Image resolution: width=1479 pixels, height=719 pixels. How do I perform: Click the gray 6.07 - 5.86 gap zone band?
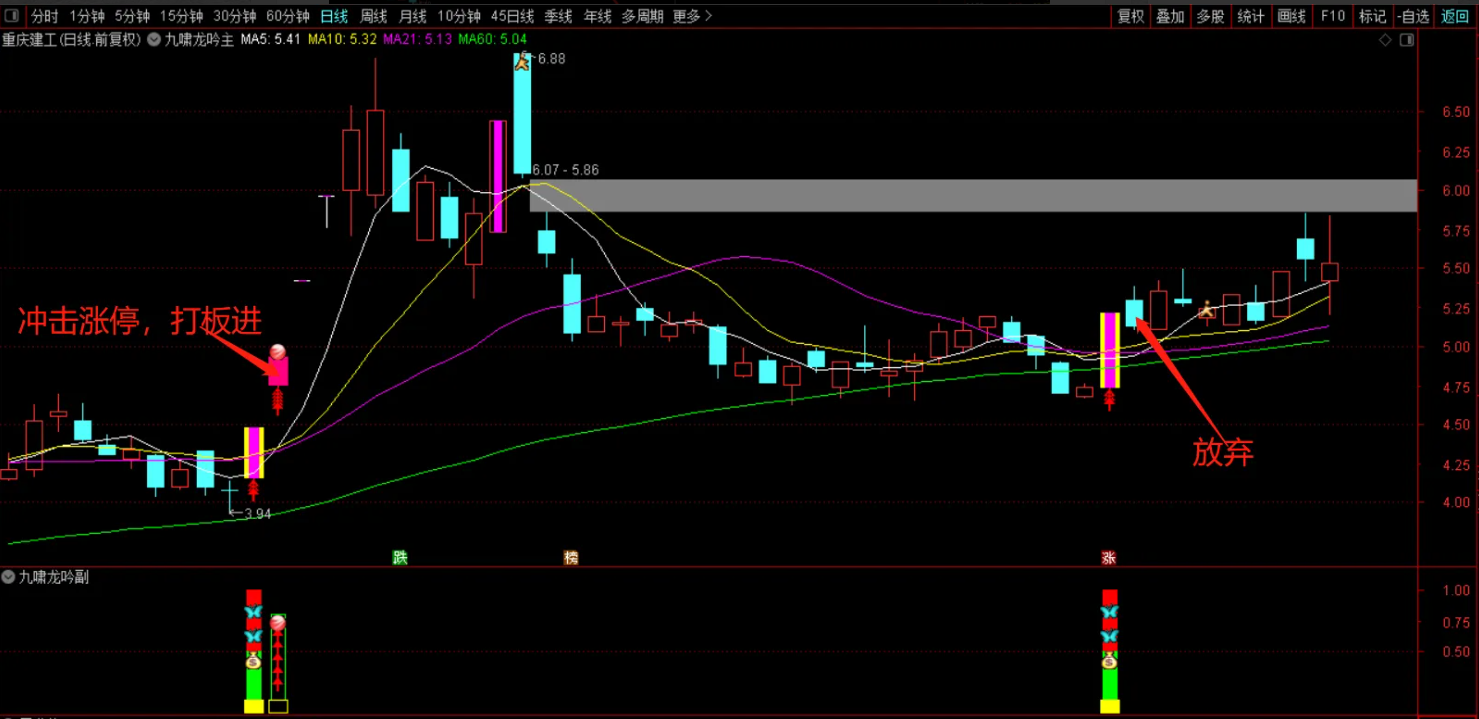[x=970, y=196]
